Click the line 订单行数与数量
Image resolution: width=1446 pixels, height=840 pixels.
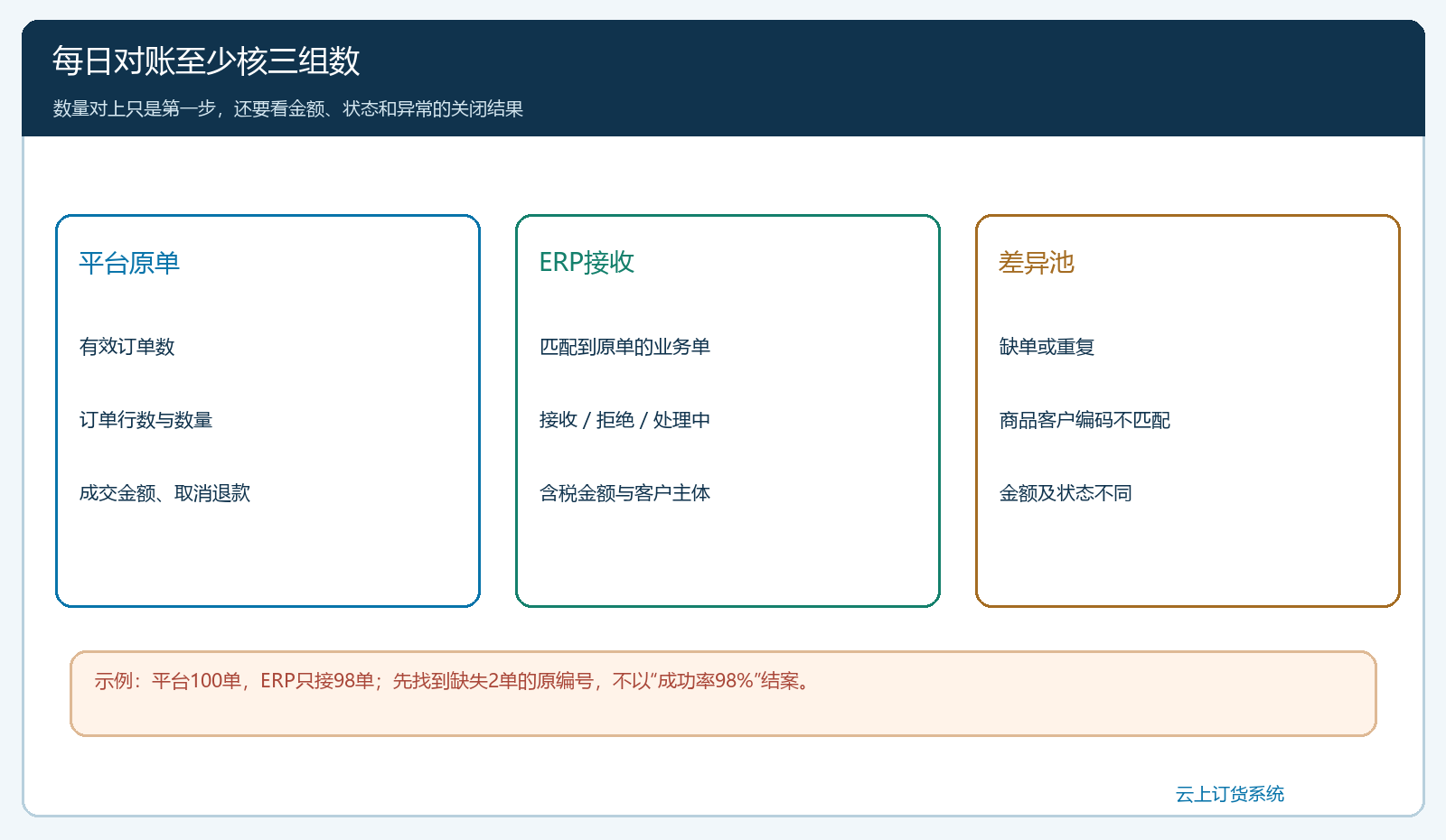pyautogui.click(x=146, y=420)
